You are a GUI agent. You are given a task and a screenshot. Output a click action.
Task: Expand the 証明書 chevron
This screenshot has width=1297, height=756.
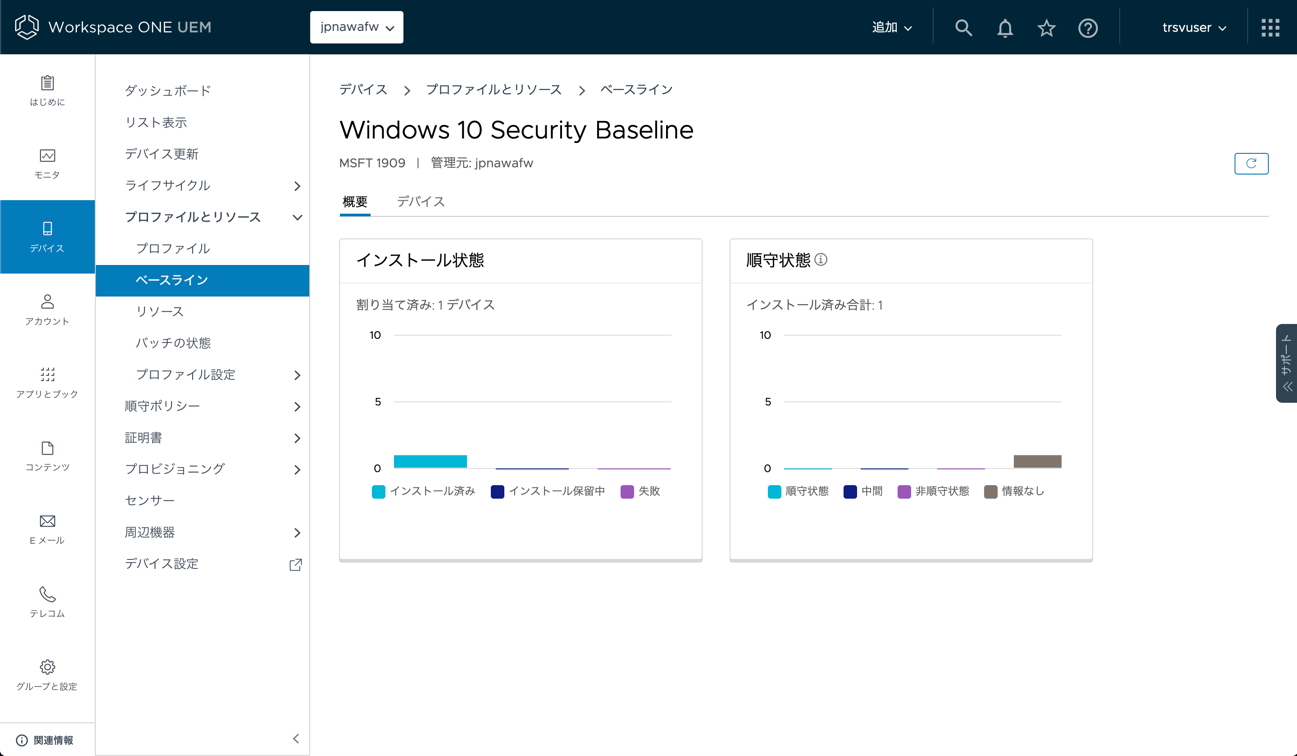pos(297,438)
